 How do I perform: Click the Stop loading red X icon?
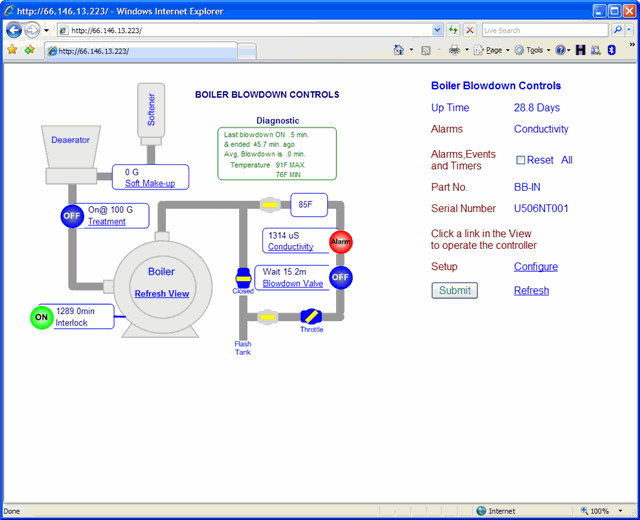[470, 30]
